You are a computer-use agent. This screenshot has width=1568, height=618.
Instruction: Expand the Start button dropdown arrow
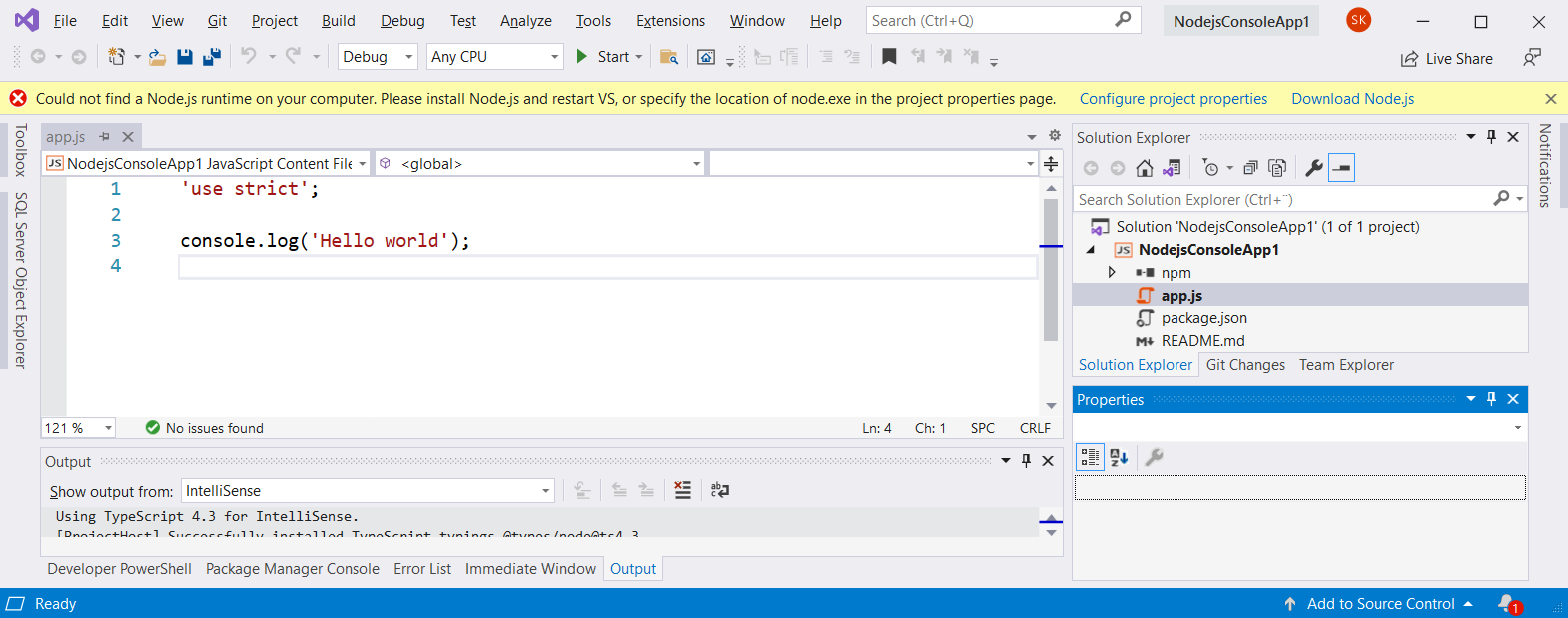639,57
